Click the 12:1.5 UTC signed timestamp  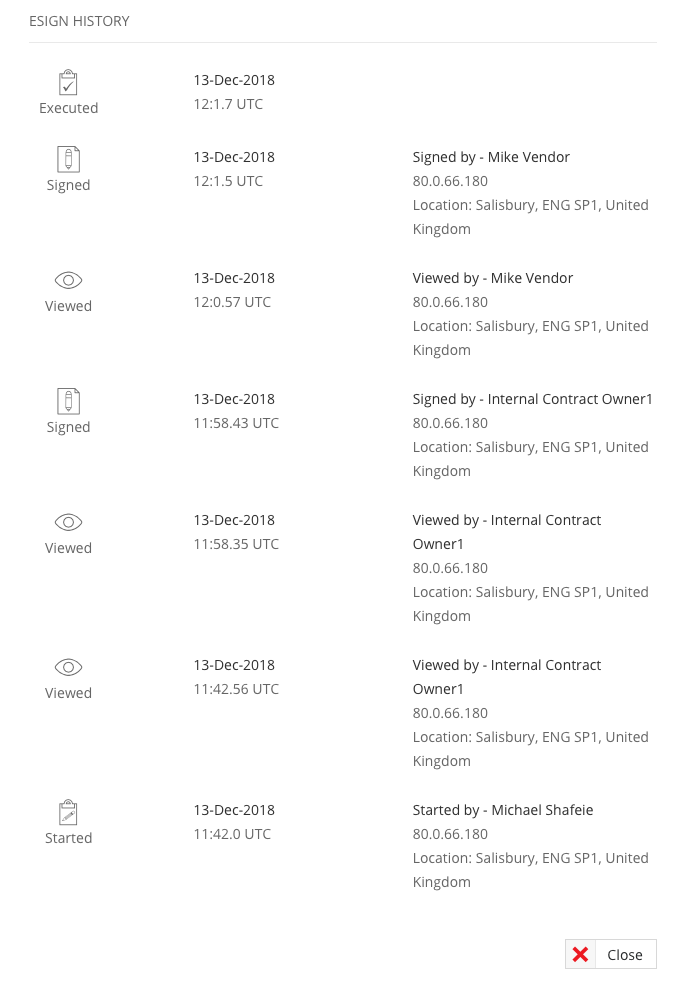coord(228,181)
